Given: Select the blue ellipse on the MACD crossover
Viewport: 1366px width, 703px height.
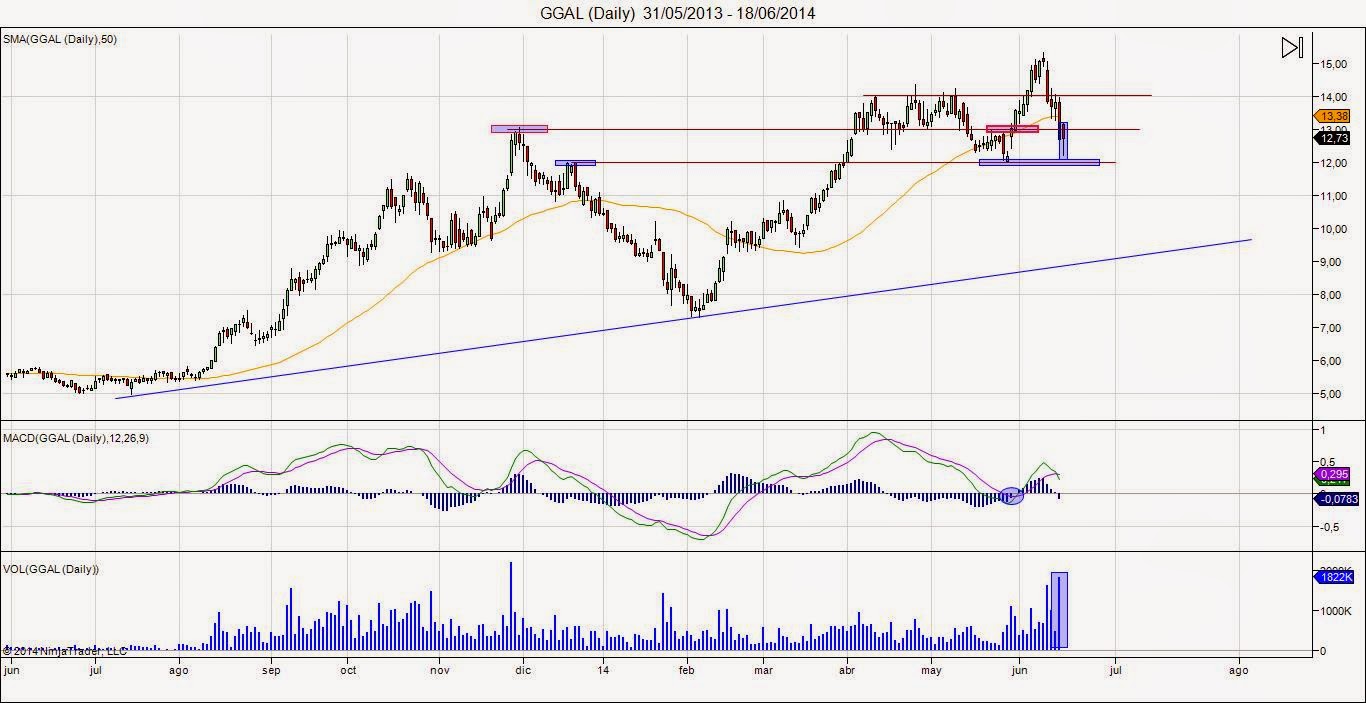Looking at the screenshot, I should tap(1011, 495).
